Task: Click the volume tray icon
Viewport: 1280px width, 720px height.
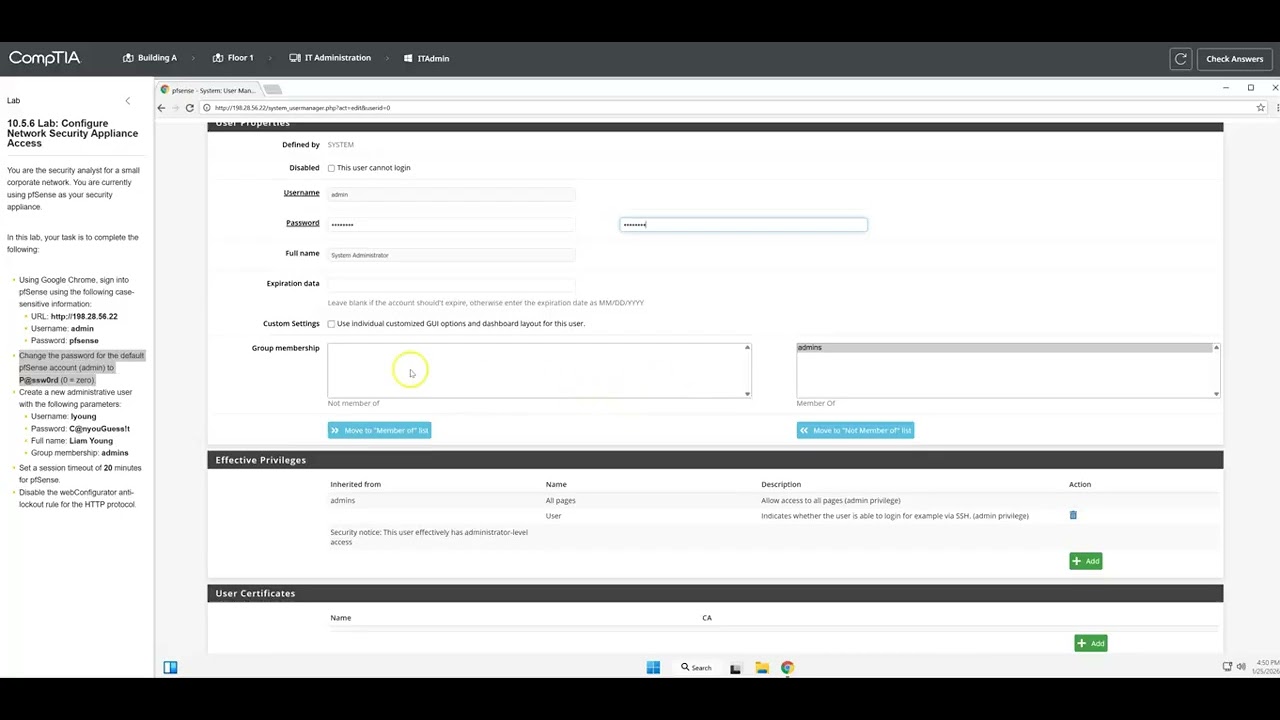Action: point(1241,666)
